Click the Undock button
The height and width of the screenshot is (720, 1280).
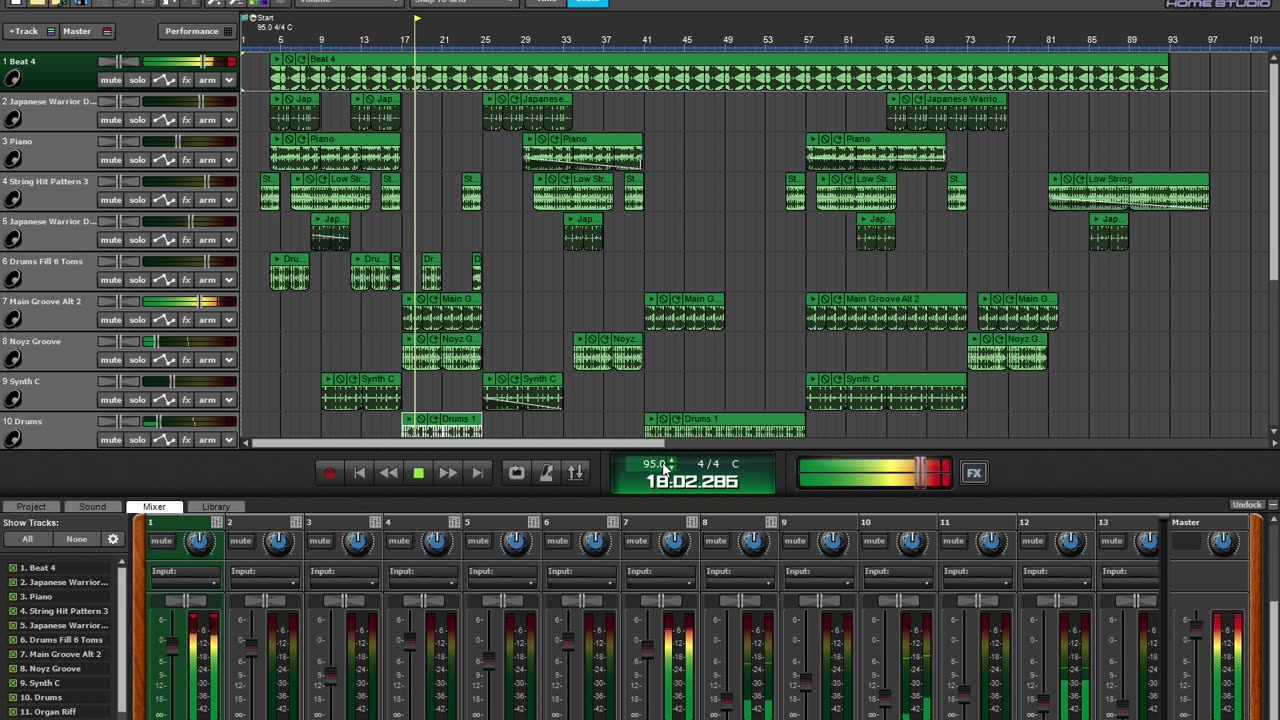1247,505
